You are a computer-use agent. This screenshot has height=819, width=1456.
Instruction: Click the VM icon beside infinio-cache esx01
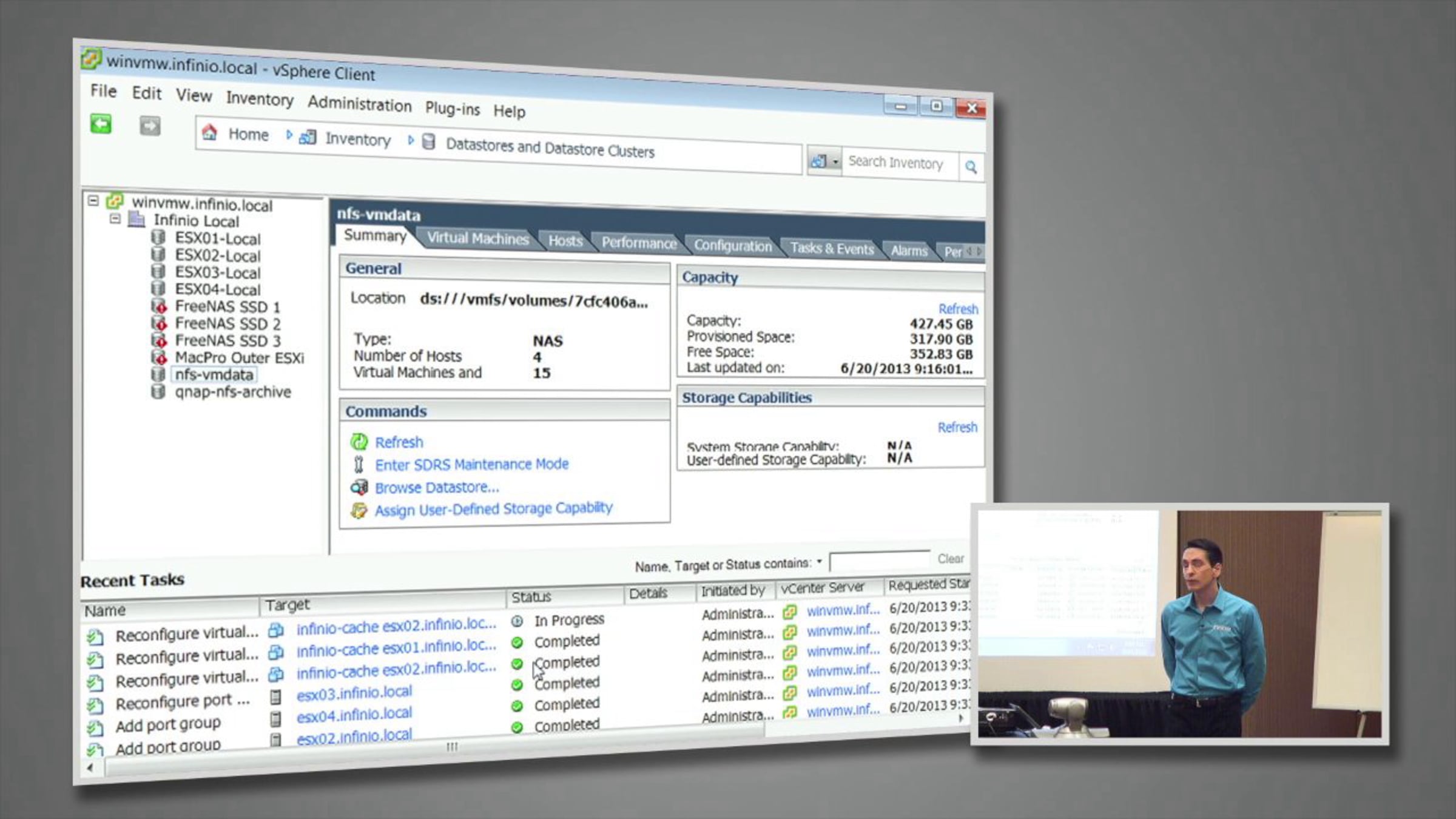[x=276, y=652]
